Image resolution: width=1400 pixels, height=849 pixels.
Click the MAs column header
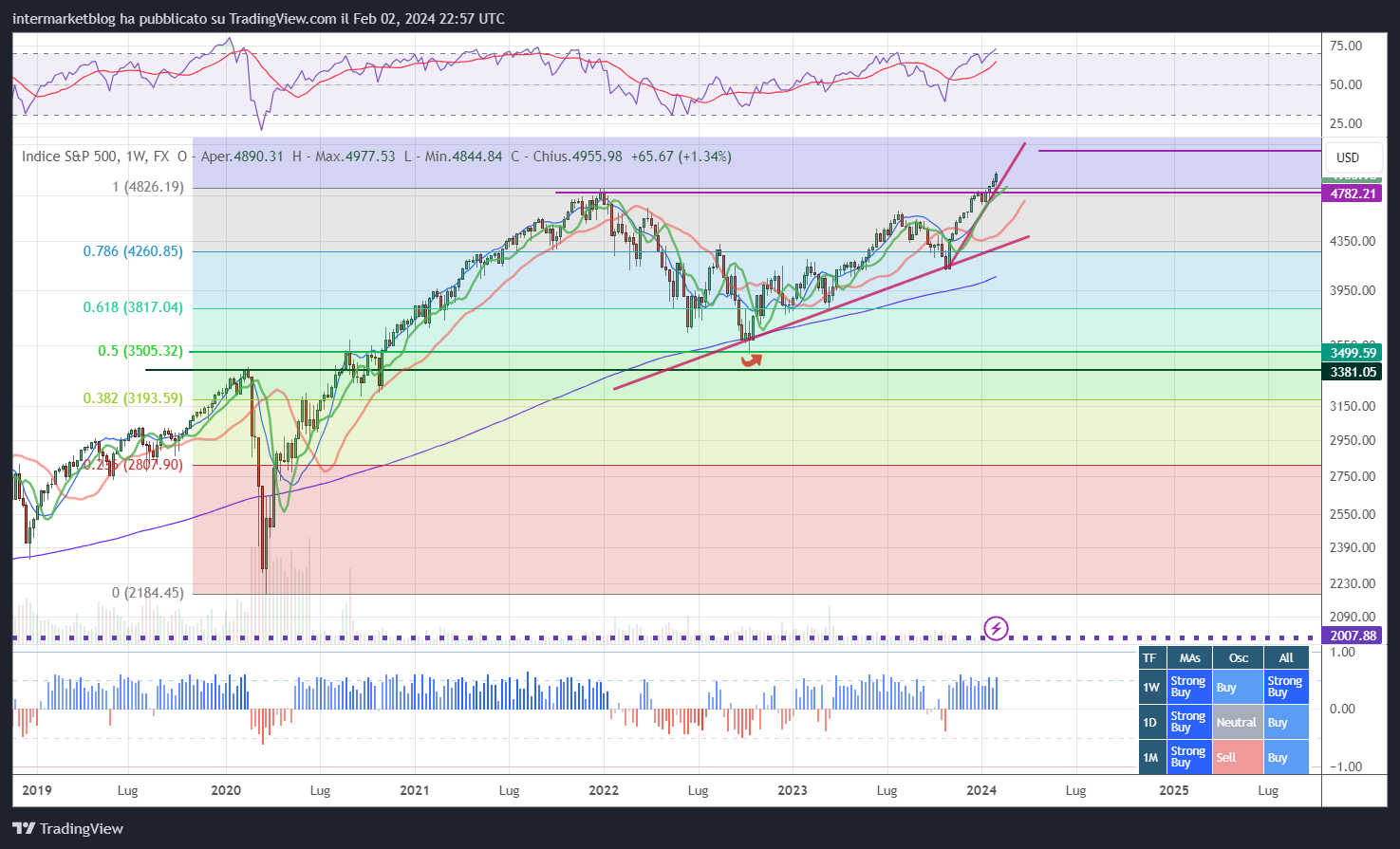tap(1189, 657)
